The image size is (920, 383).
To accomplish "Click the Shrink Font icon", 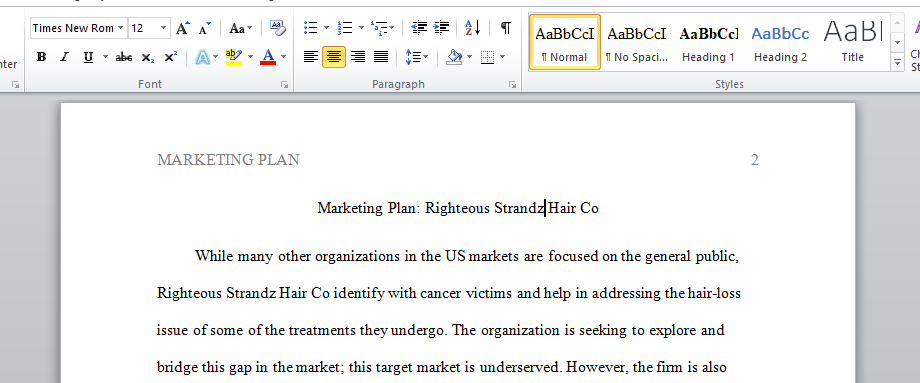I will point(204,28).
